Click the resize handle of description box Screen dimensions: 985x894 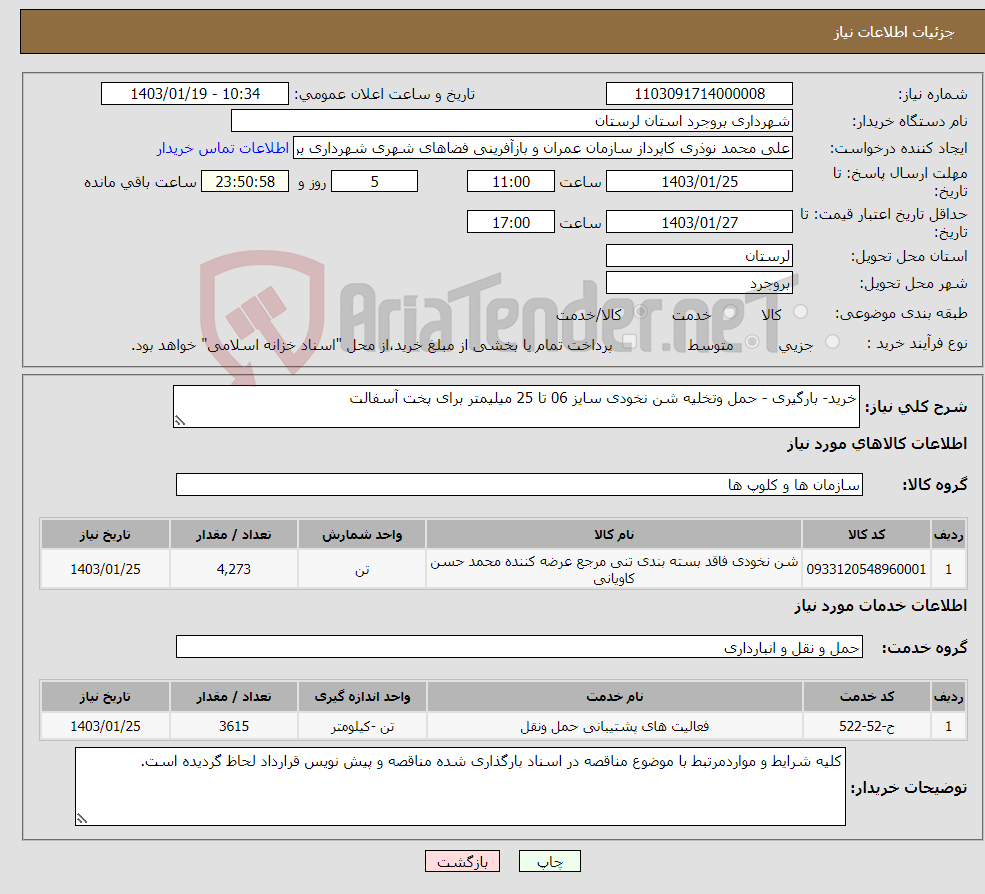[x=180, y=421]
